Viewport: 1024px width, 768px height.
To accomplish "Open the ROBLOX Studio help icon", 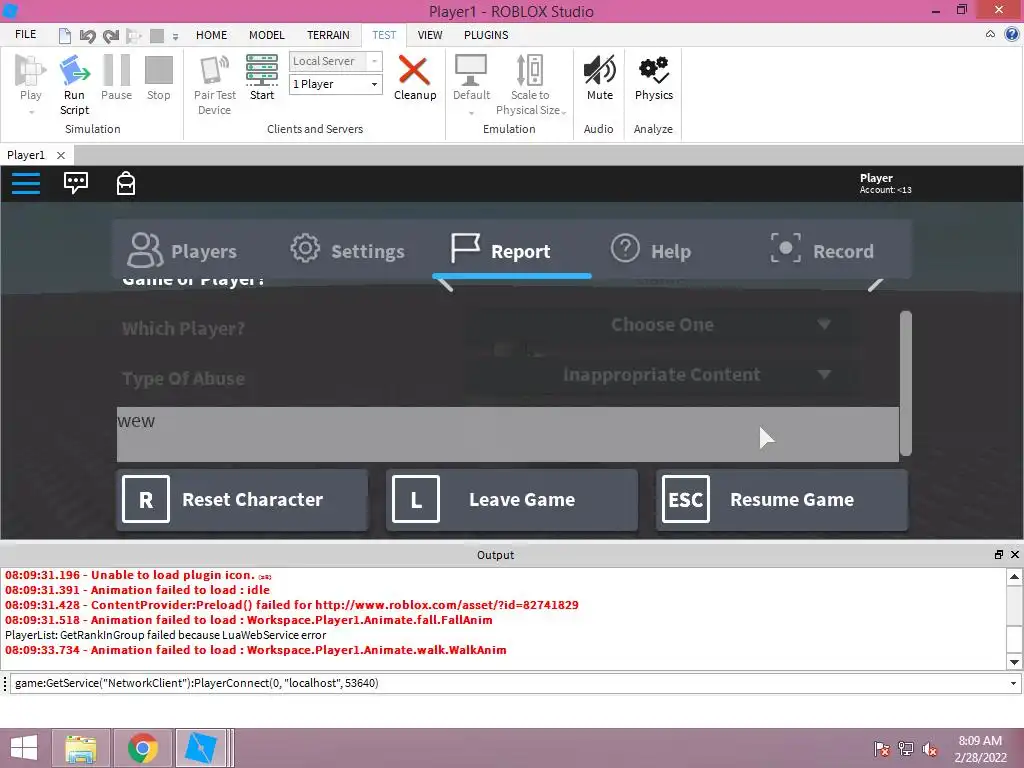I will (1012, 35).
